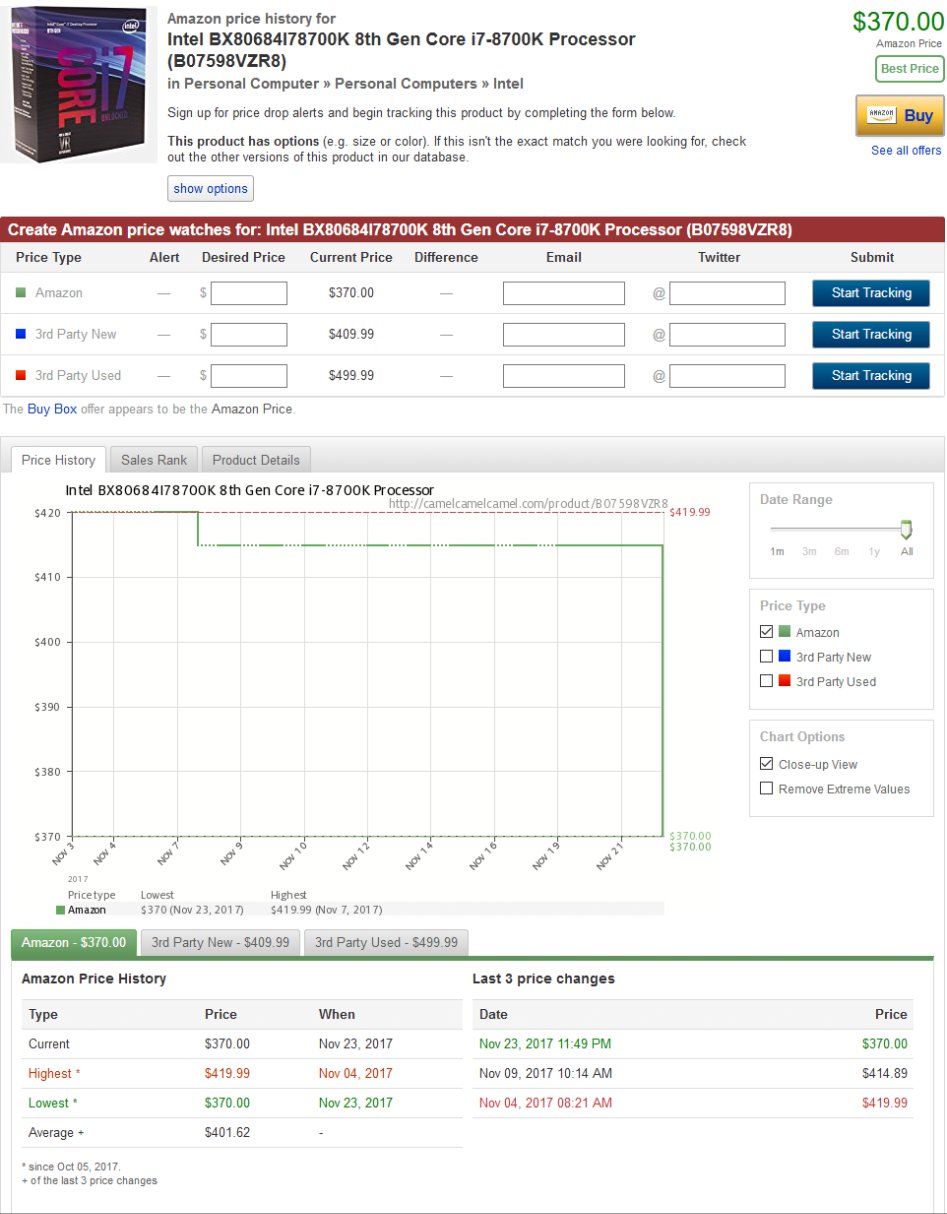Open the See all offers link
The width and height of the screenshot is (947, 1214).
(x=906, y=150)
